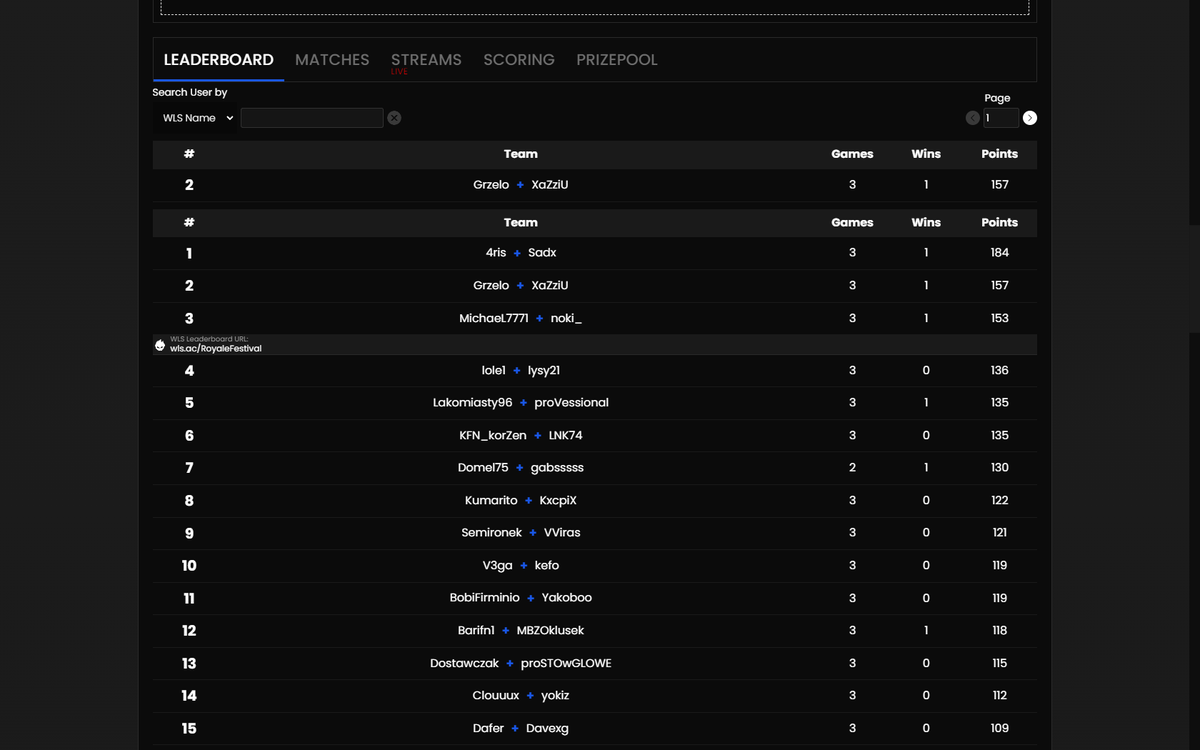
Task: Click the 118 points value of Barifn1 team
Action: coord(1000,631)
